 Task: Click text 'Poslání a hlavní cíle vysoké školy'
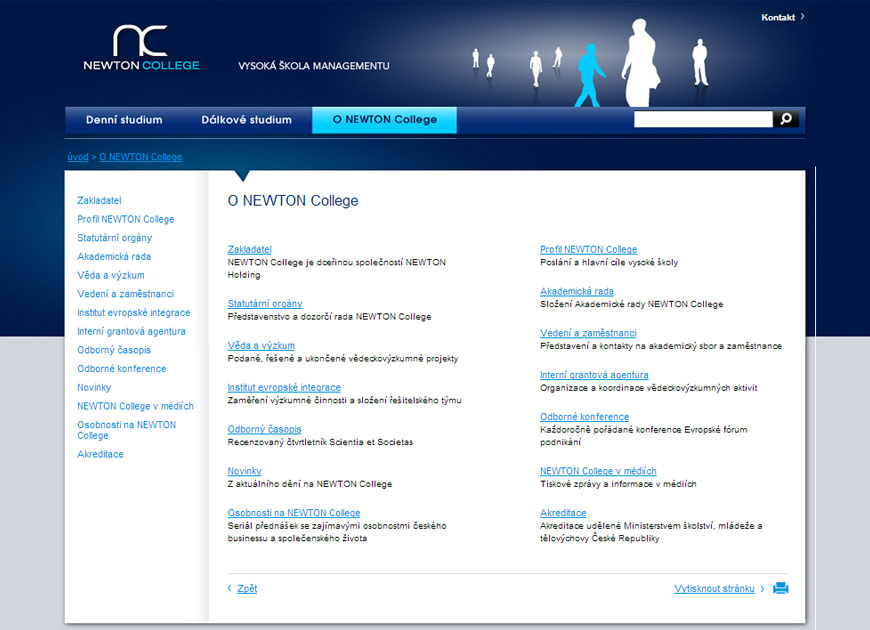tap(609, 263)
